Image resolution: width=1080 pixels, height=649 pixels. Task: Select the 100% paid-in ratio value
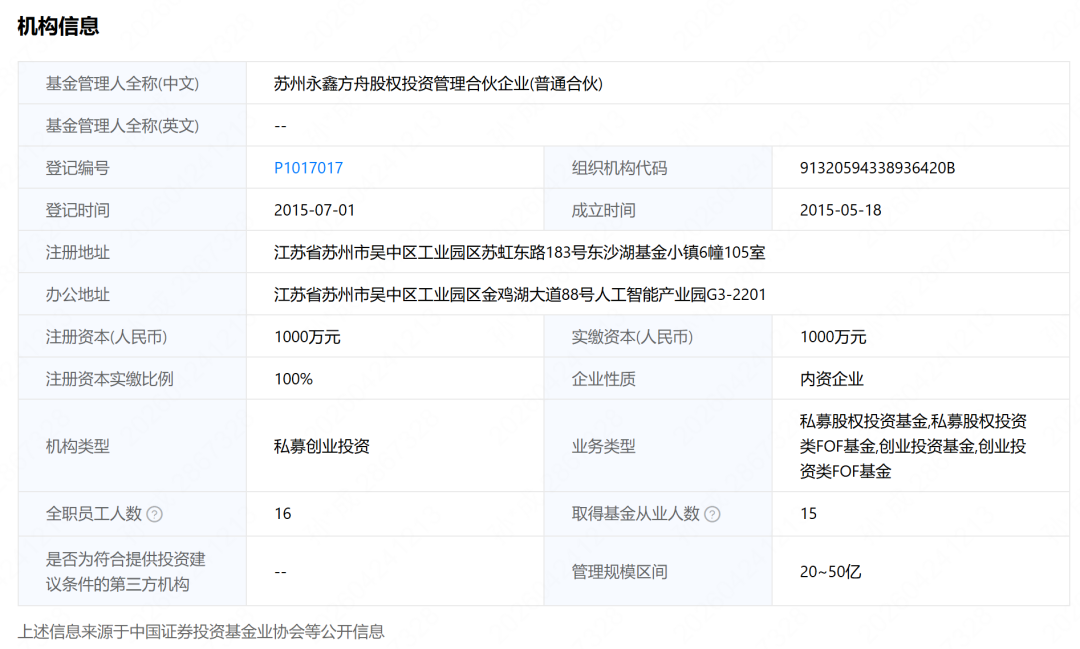293,379
